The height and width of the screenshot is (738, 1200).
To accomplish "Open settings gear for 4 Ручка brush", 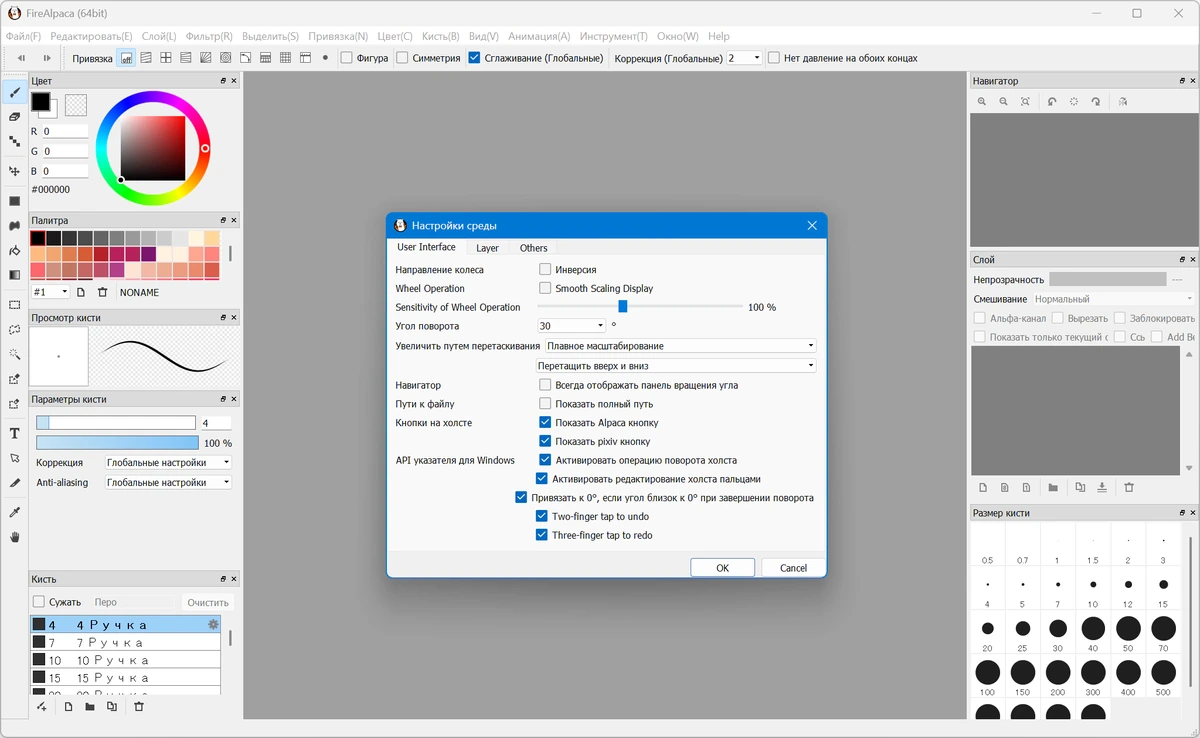I will (213, 624).
